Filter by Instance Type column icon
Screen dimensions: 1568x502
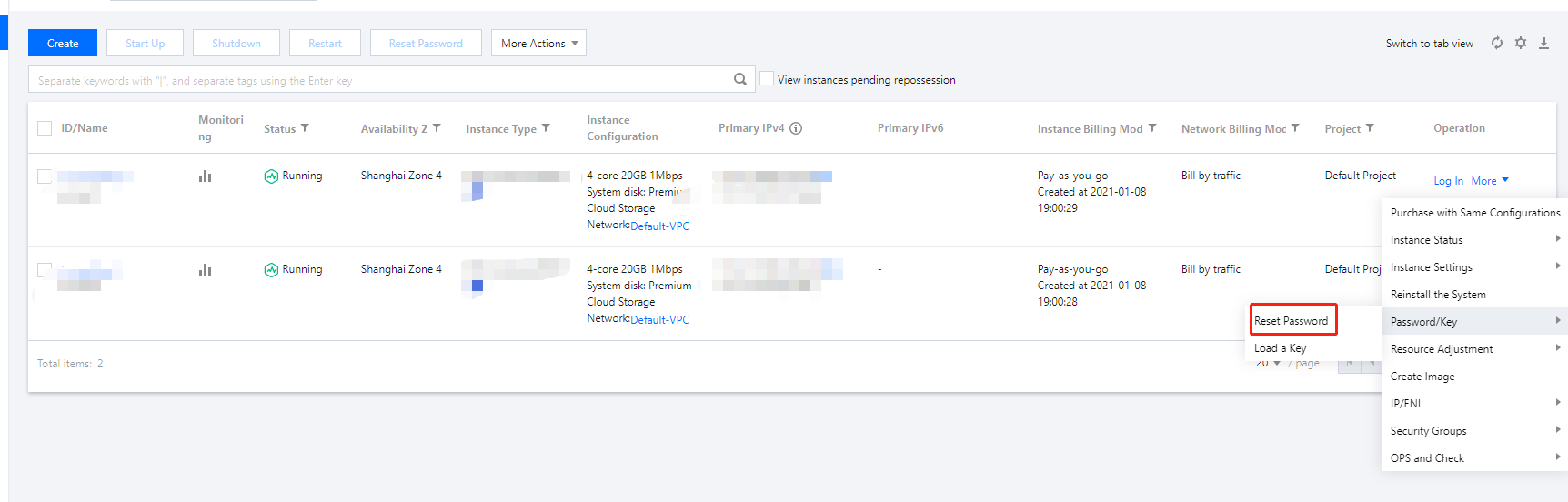click(x=546, y=128)
